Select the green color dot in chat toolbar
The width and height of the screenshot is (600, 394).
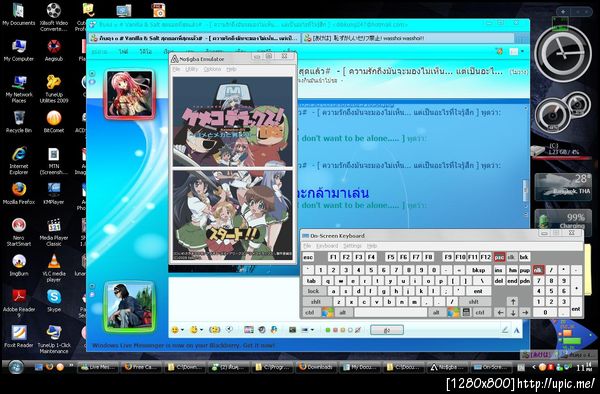[328, 330]
